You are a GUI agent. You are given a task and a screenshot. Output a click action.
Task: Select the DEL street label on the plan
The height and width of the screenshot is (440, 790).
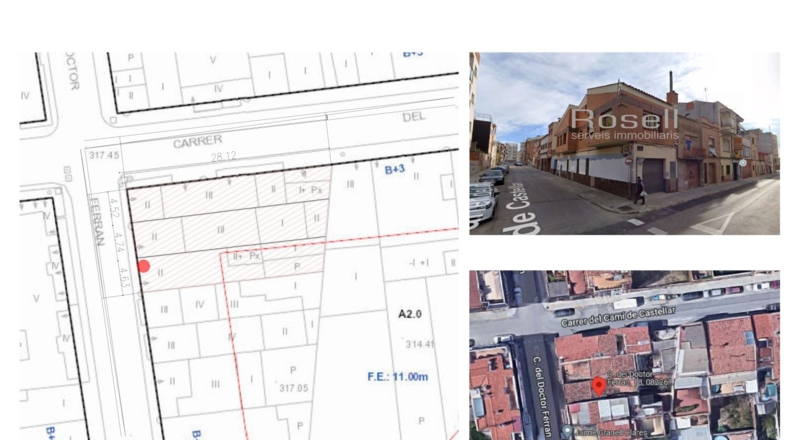[413, 117]
